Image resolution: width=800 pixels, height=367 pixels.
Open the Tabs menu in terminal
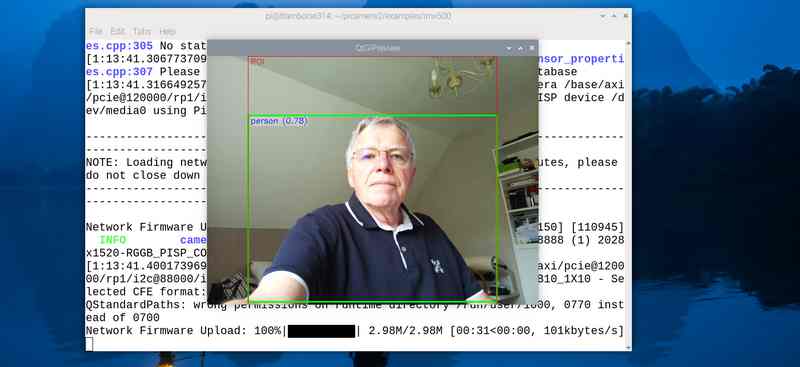(x=141, y=32)
